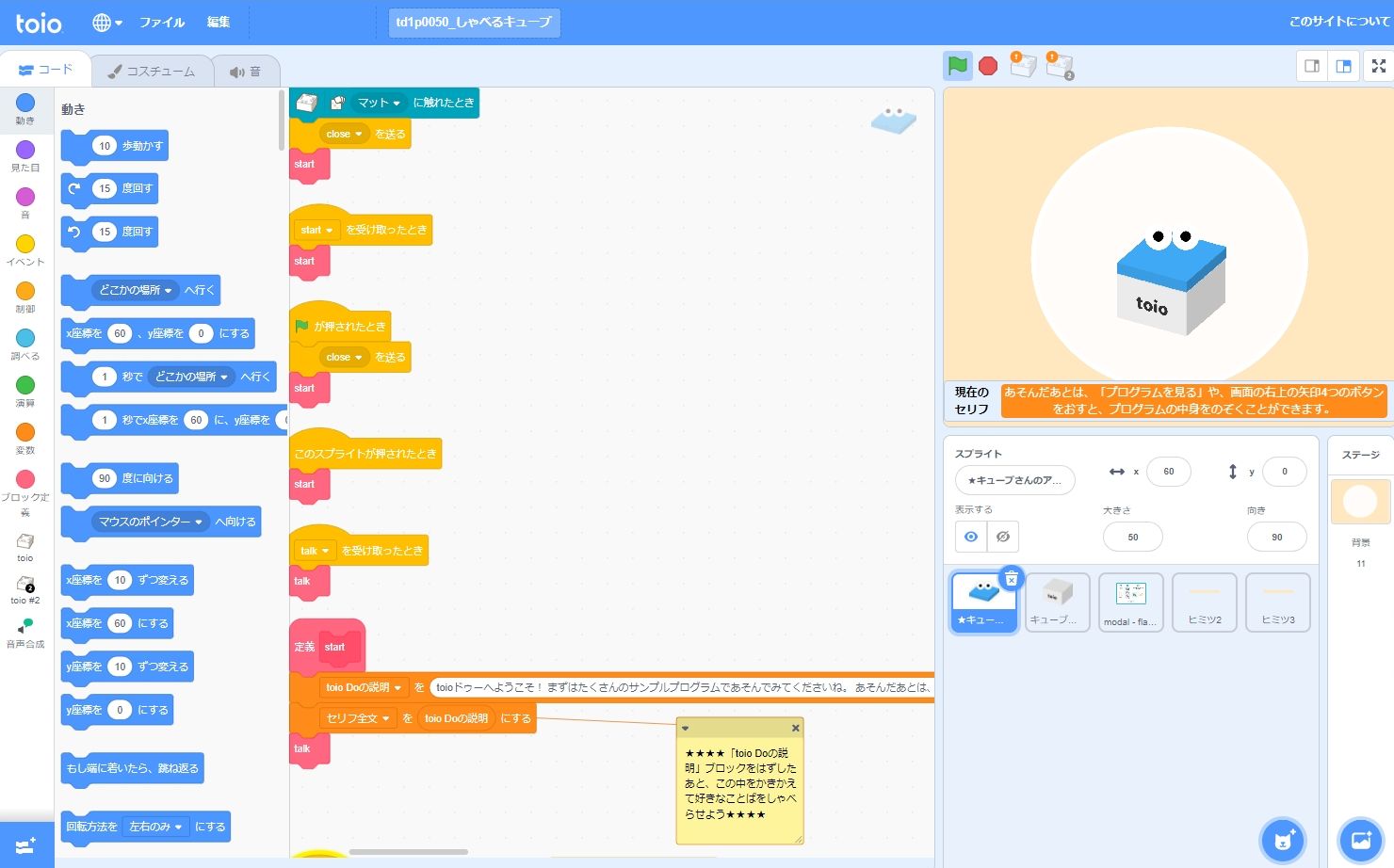The width and height of the screenshot is (1394, 868).
Task: Open the choose a sprite button
Action: 1283,841
